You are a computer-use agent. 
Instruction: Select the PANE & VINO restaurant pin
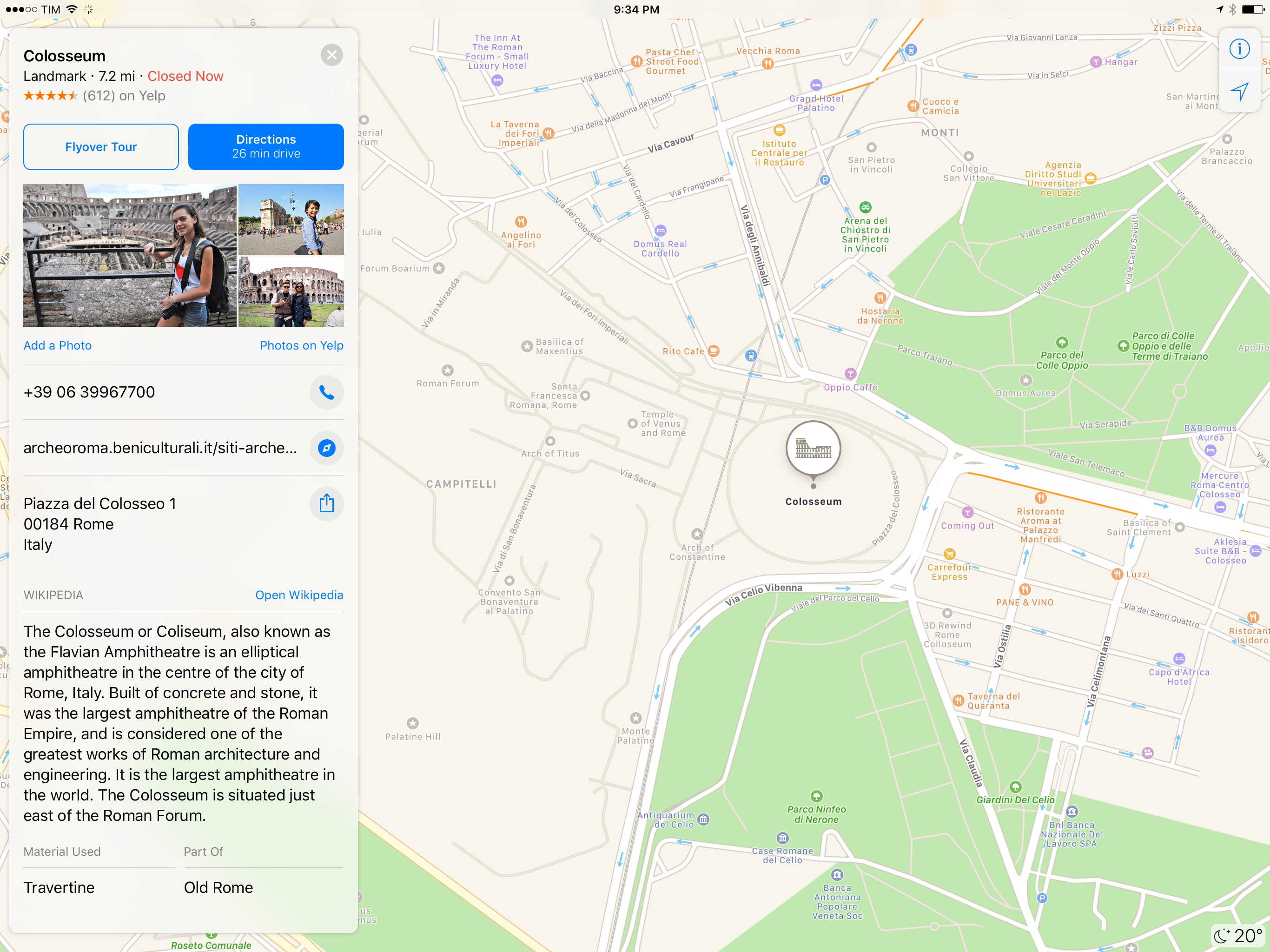click(1025, 589)
